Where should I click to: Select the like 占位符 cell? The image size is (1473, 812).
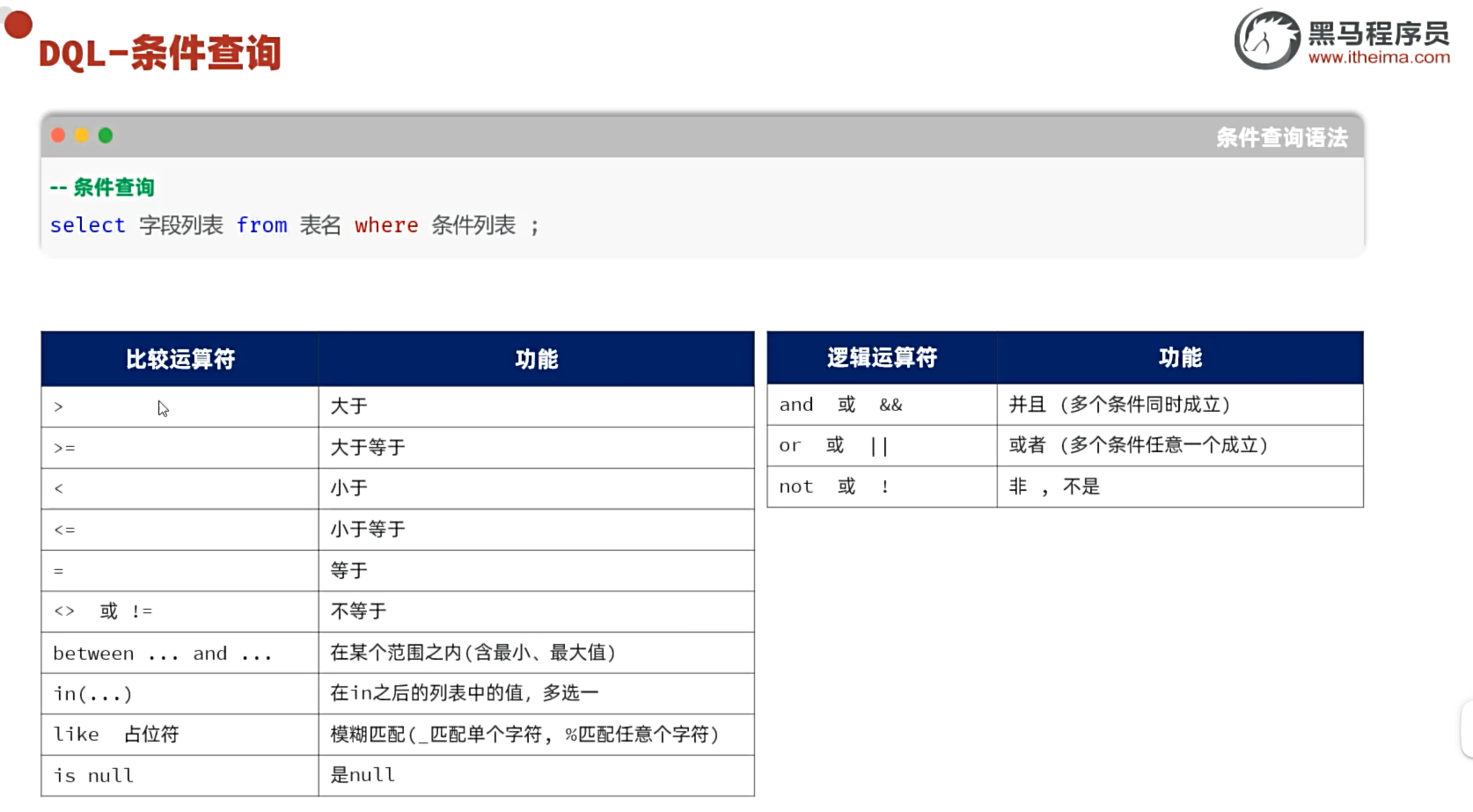coord(180,735)
